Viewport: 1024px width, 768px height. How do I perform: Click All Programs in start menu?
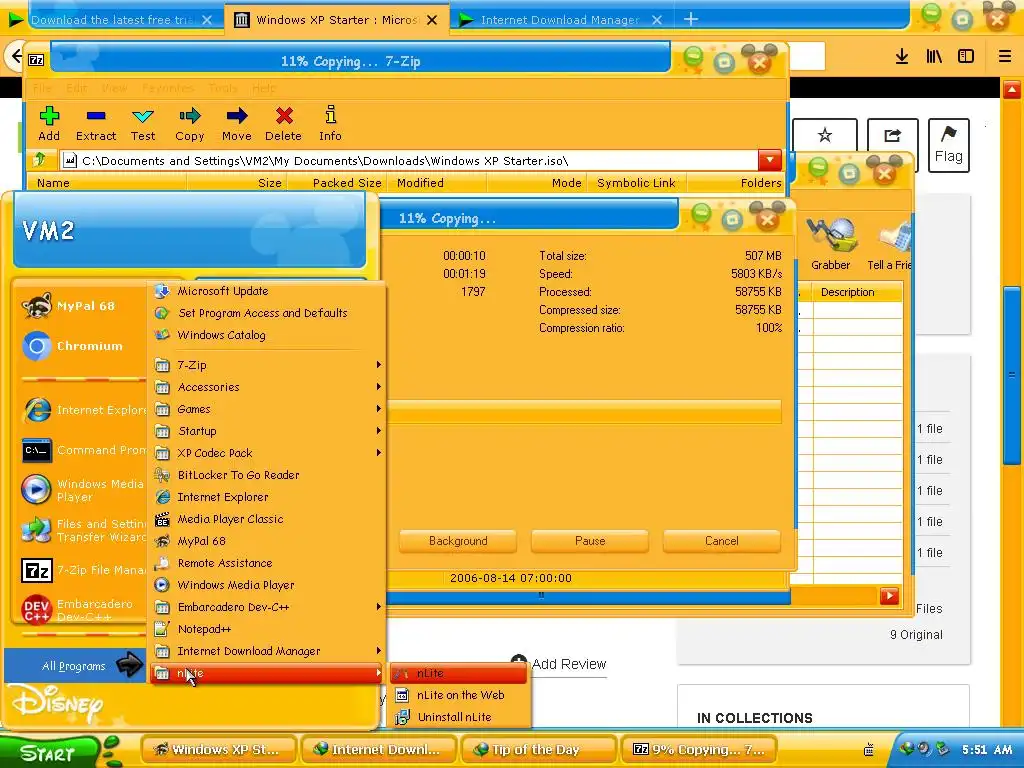pyautogui.click(x=74, y=666)
